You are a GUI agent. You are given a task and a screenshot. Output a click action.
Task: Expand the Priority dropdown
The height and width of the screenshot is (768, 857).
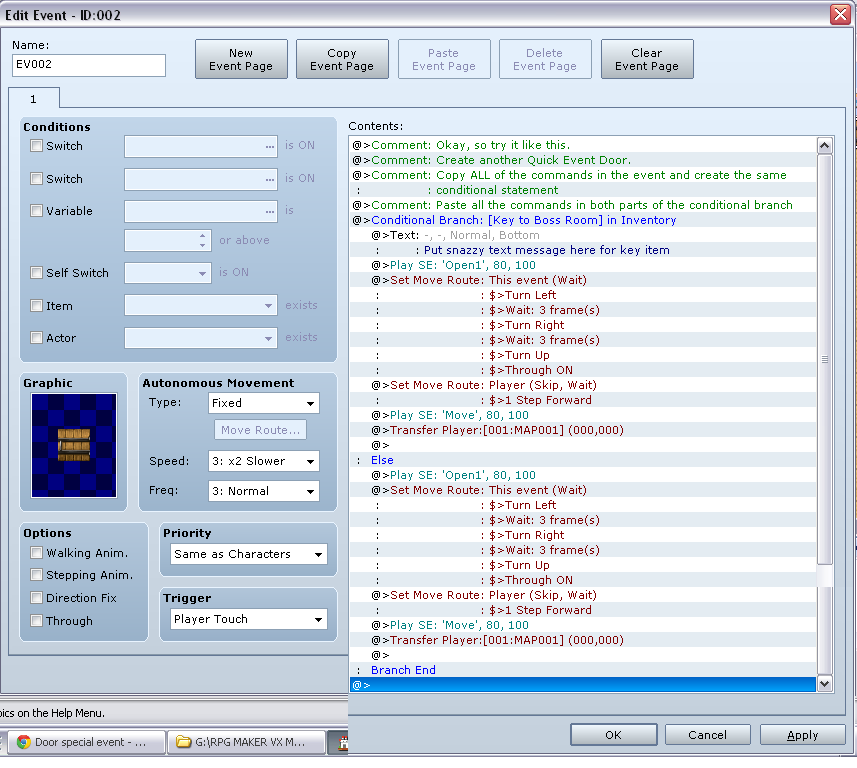pyautogui.click(x=247, y=554)
